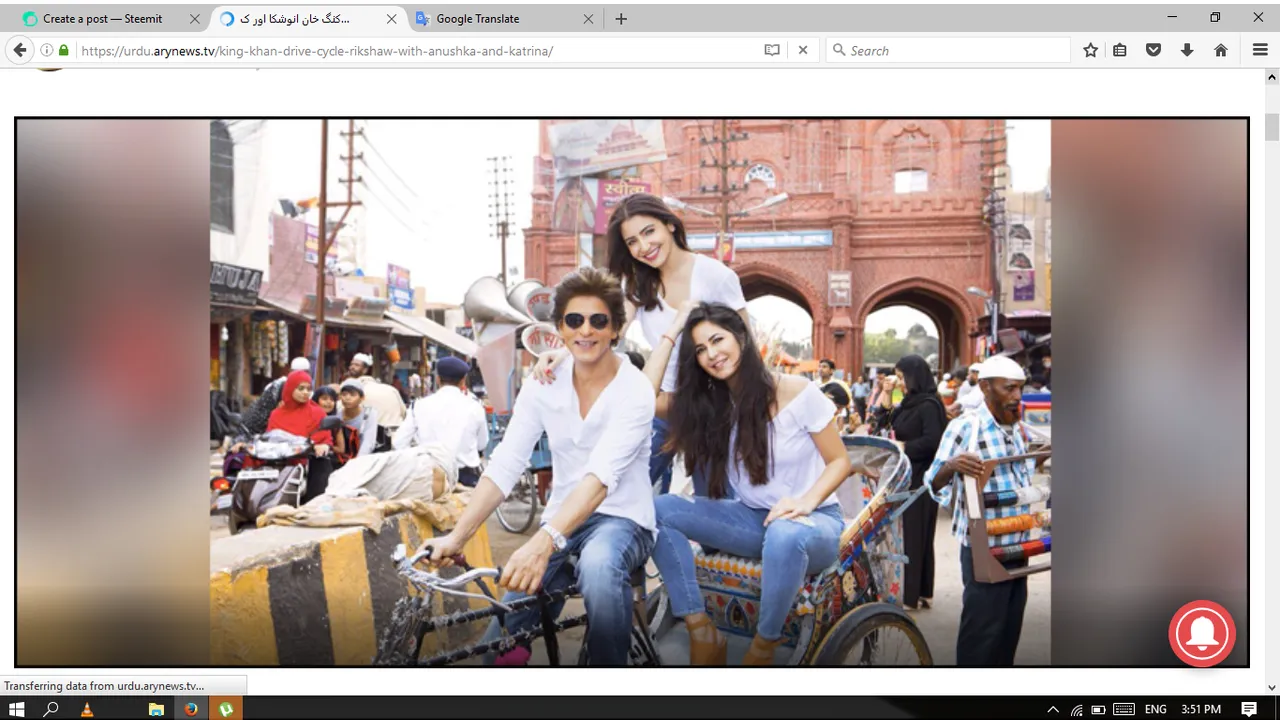This screenshot has height=720, width=1280.
Task: Show bookmarks list icon in toolbar
Action: click(x=1120, y=50)
